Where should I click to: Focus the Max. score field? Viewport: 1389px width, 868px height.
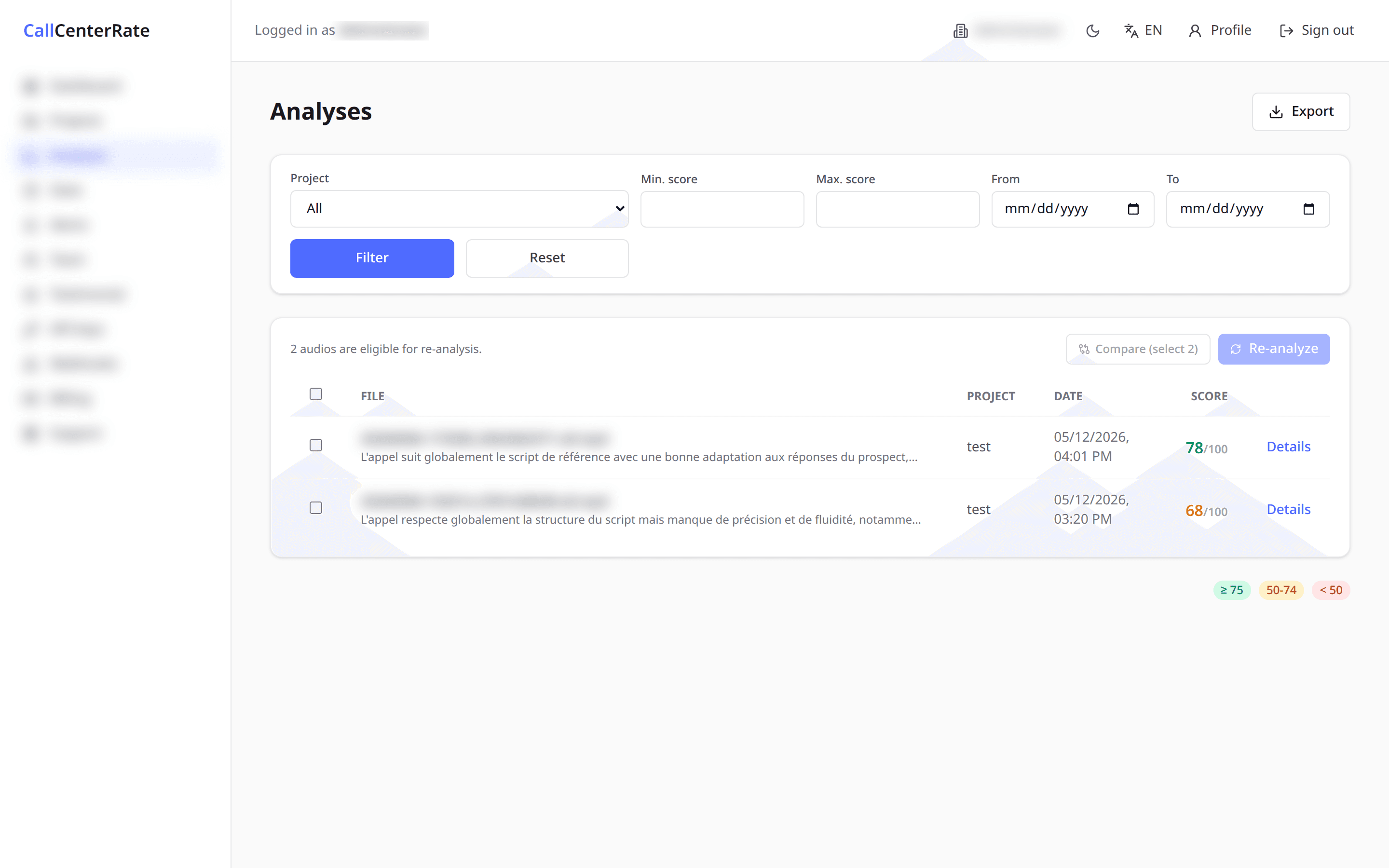tap(897, 209)
